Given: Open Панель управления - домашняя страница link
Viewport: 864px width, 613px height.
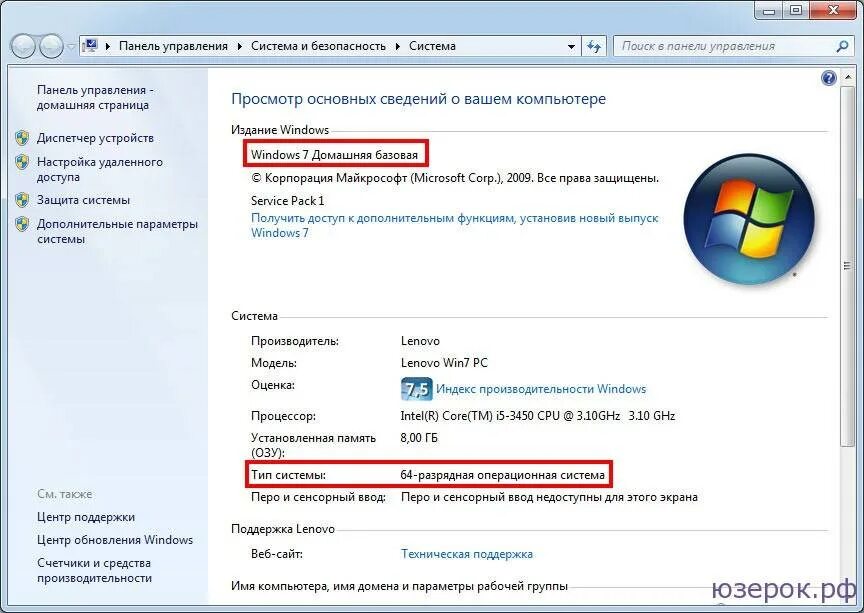Looking at the screenshot, I should [95, 97].
